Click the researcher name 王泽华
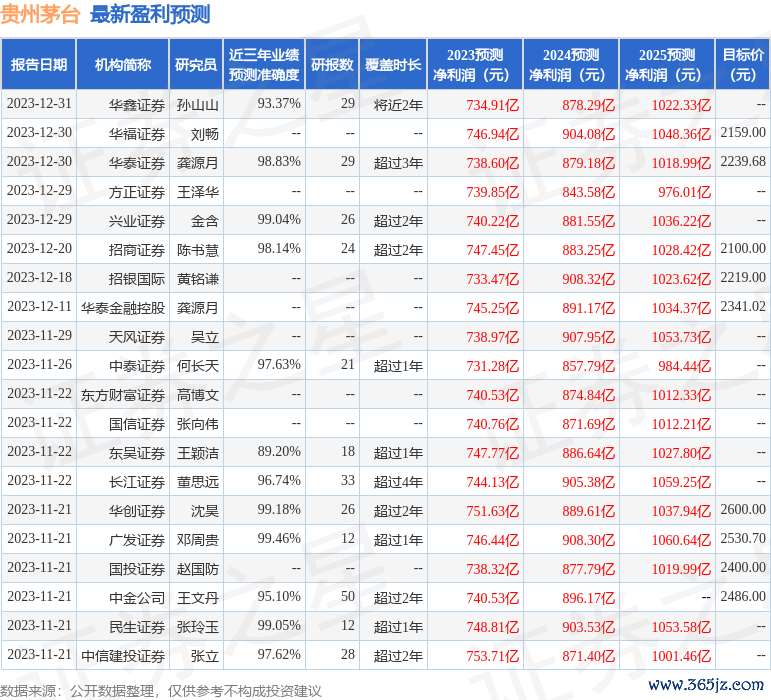 click(198, 192)
